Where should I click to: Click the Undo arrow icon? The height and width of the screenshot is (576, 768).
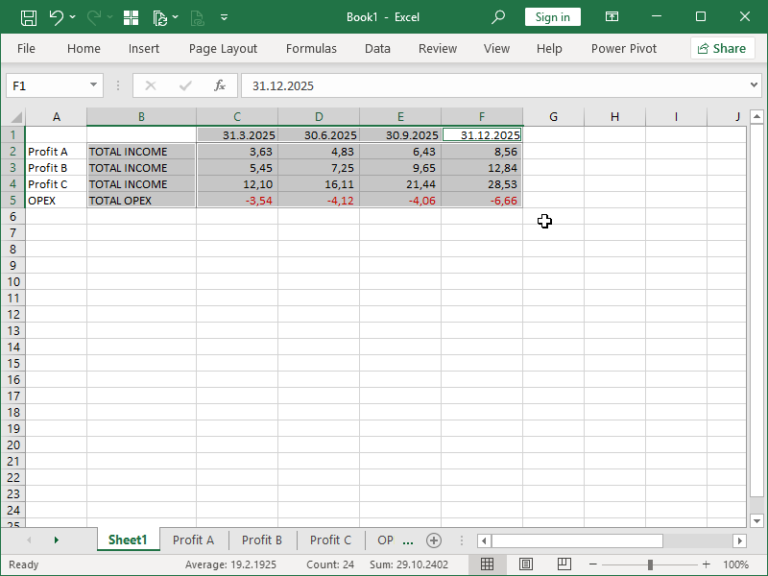pos(56,17)
